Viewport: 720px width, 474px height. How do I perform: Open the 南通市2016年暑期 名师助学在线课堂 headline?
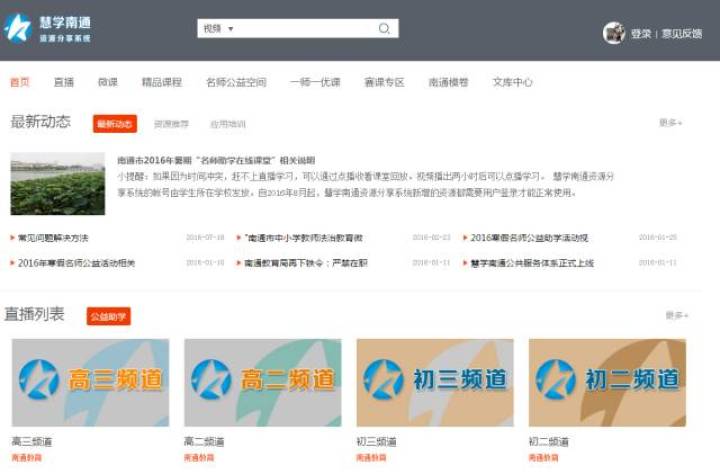216,160
